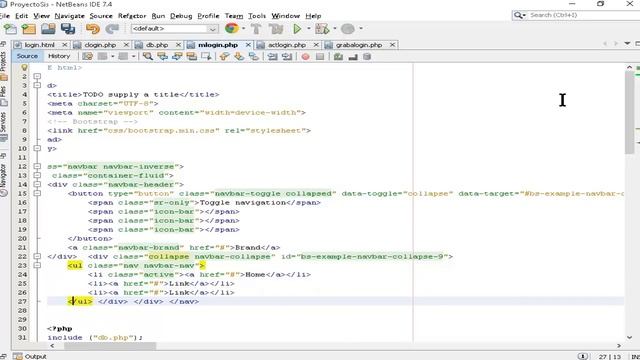This screenshot has height=360, width=640.
Task: Show opened documents list dropdown
Action: (x=627, y=44)
